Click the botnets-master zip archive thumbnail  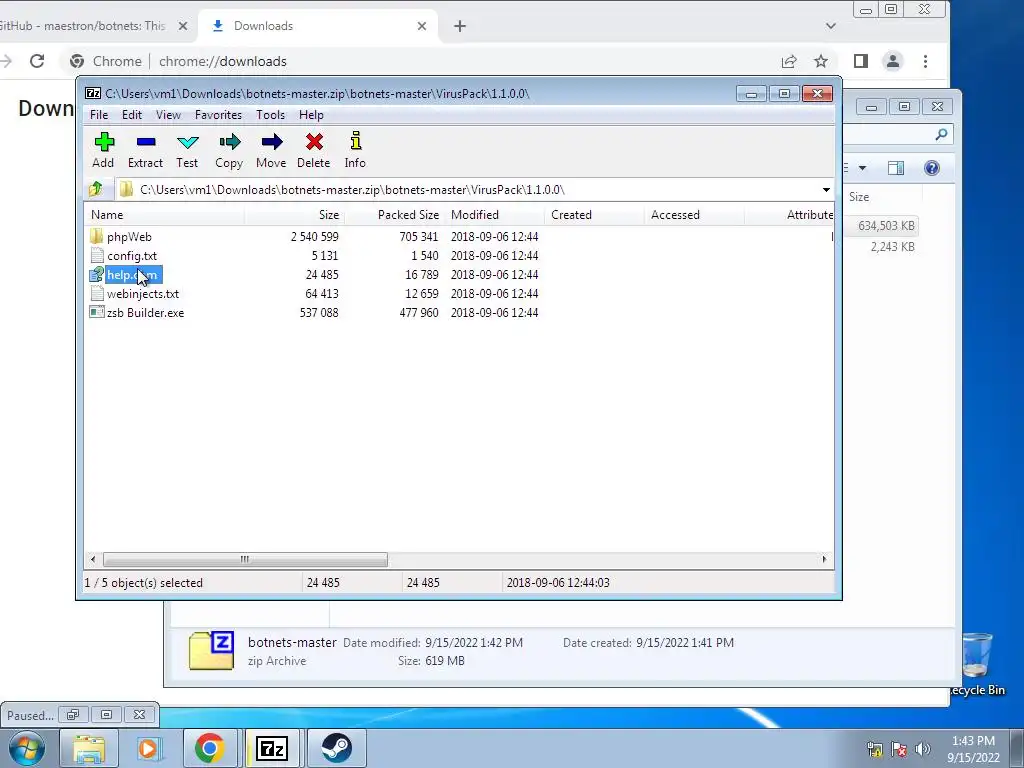pos(211,650)
